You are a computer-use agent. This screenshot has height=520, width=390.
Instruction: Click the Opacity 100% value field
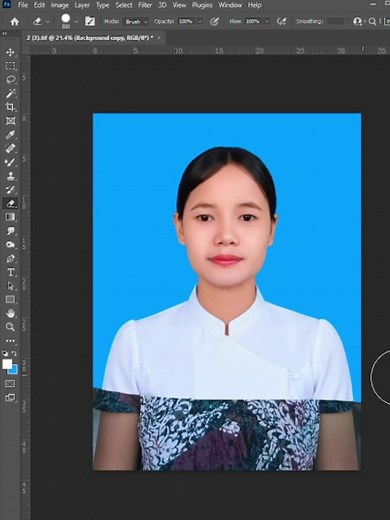point(186,21)
